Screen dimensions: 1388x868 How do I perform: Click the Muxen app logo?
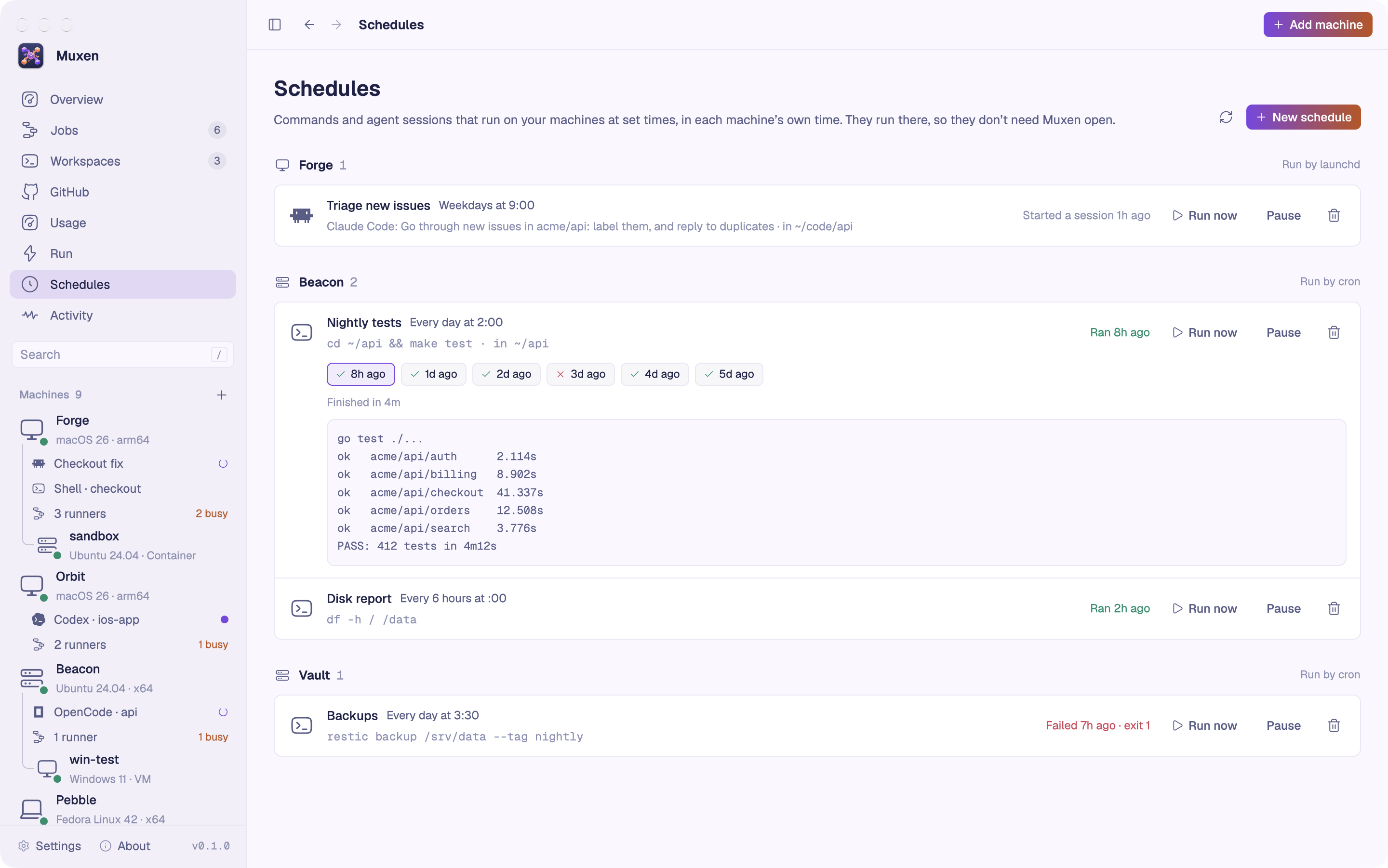tap(31, 56)
